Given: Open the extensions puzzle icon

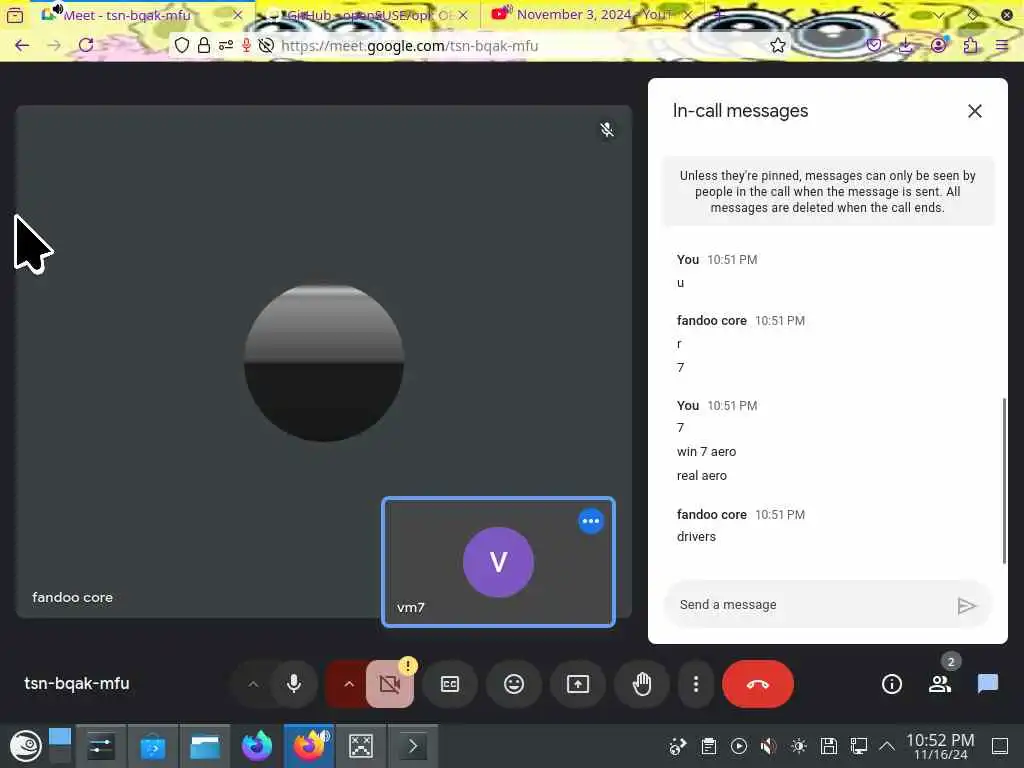Looking at the screenshot, I should tap(970, 45).
